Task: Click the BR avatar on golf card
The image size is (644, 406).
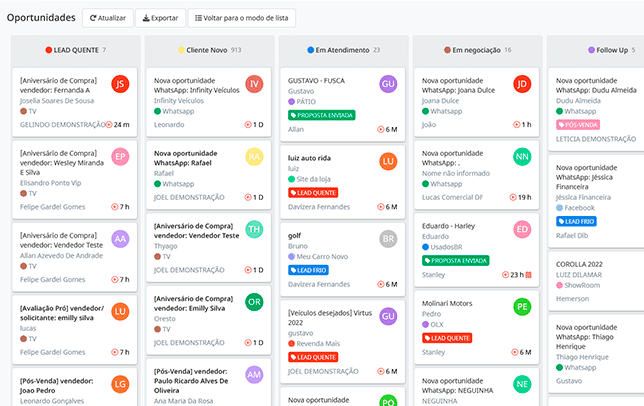Action: tap(388, 239)
